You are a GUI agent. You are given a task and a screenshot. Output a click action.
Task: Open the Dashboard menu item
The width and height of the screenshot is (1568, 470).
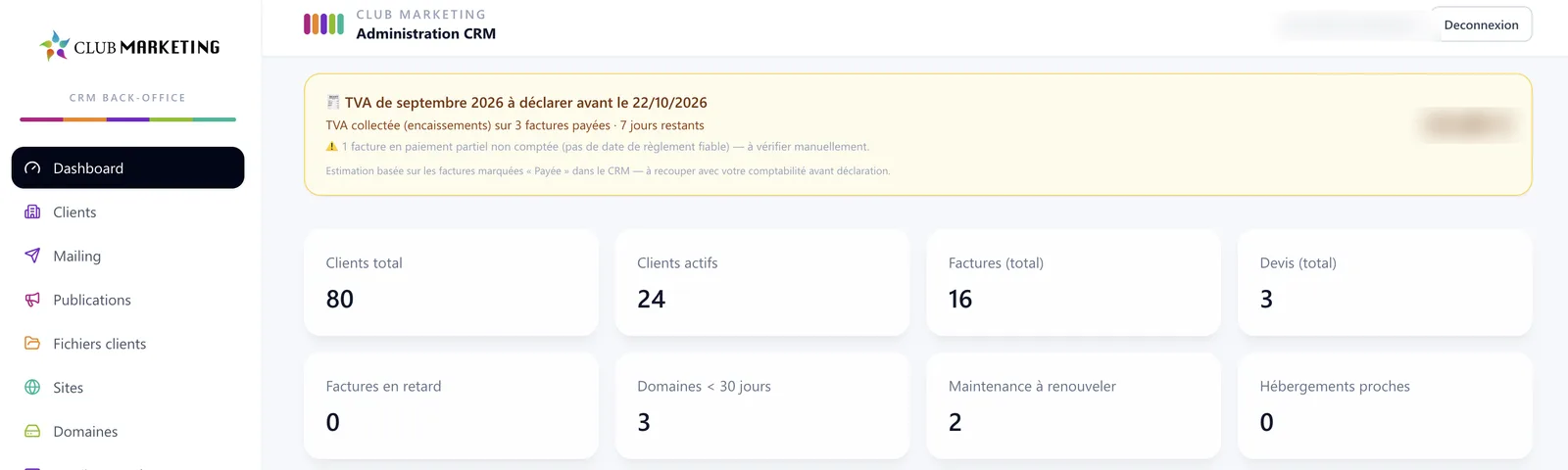click(x=127, y=167)
